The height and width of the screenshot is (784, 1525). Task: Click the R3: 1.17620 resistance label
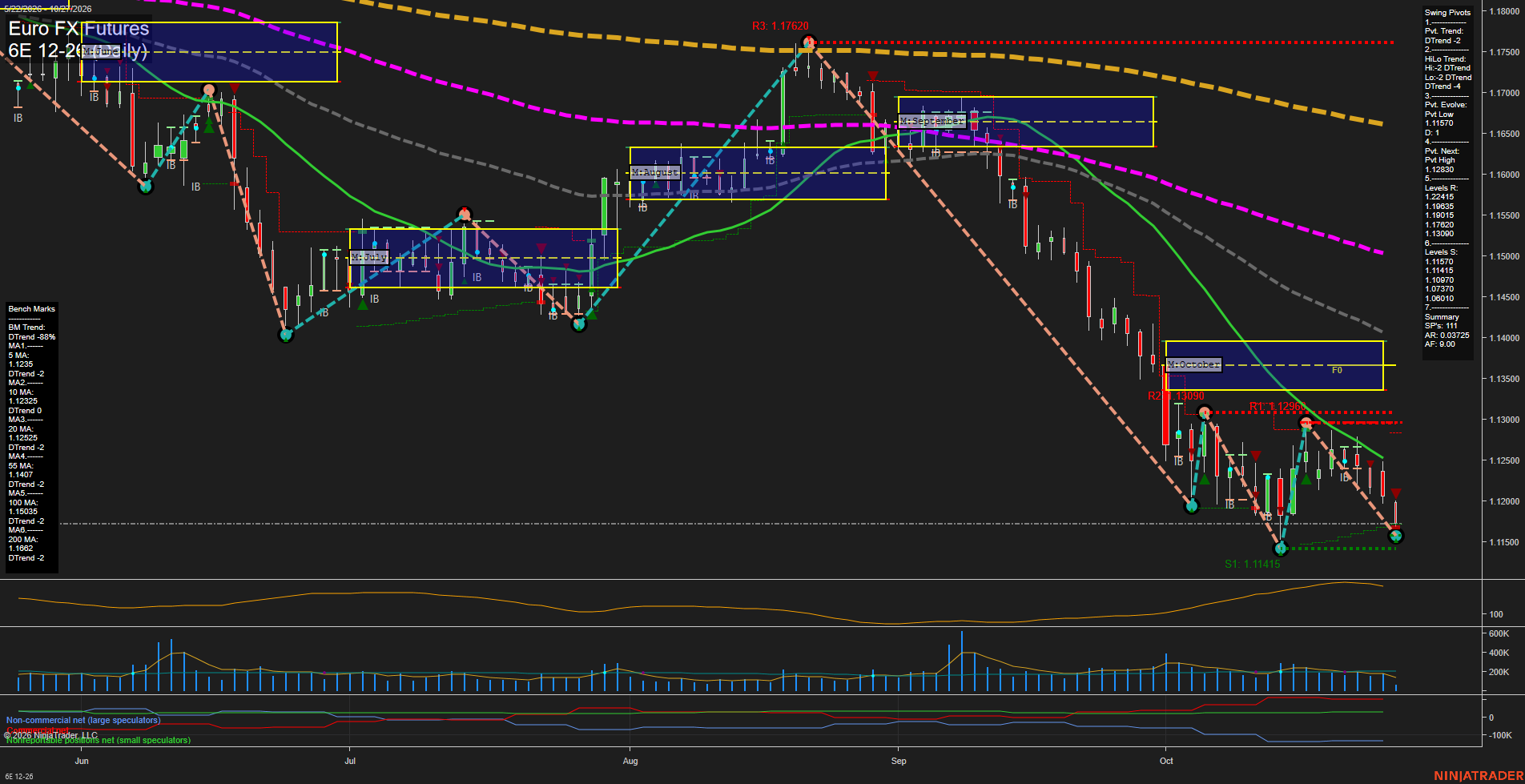780,26
